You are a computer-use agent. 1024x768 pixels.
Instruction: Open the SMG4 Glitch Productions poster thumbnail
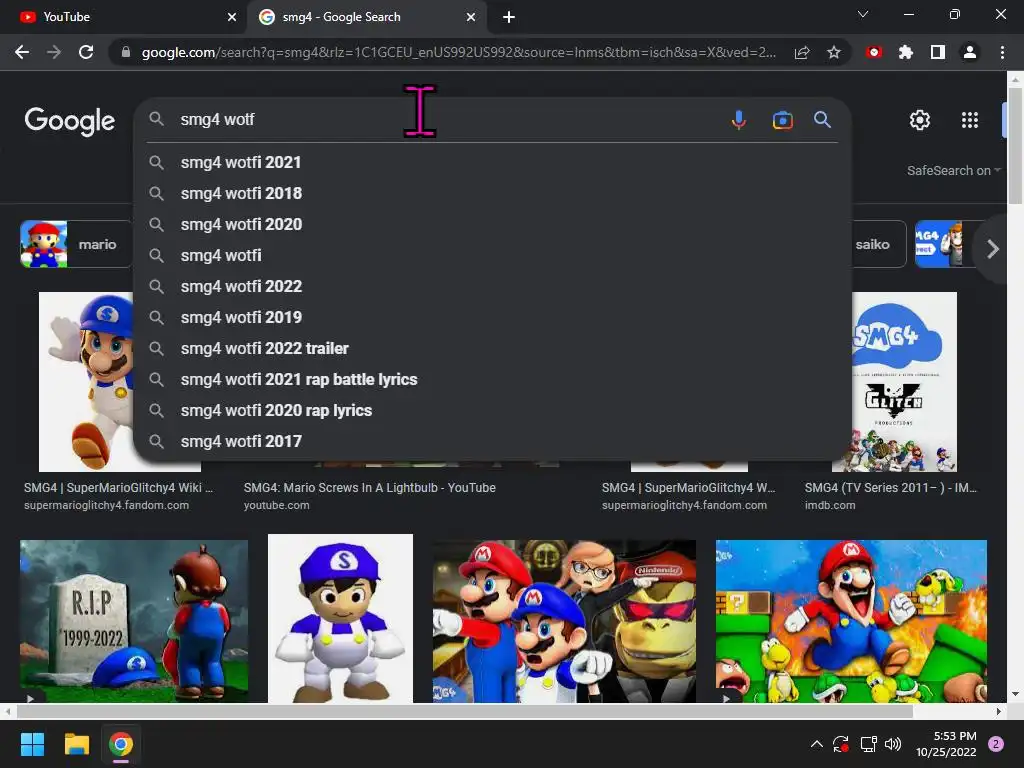pyautogui.click(x=904, y=381)
